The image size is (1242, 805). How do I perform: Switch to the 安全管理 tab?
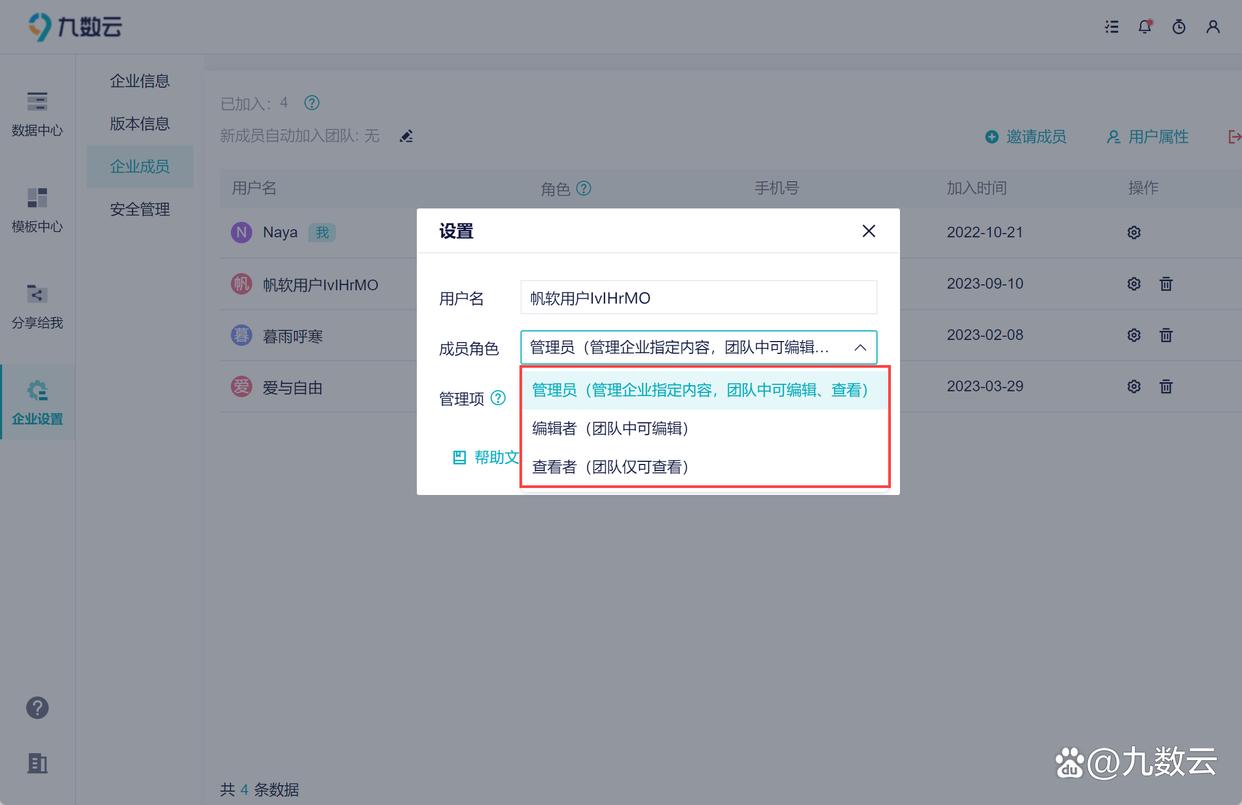(x=139, y=209)
